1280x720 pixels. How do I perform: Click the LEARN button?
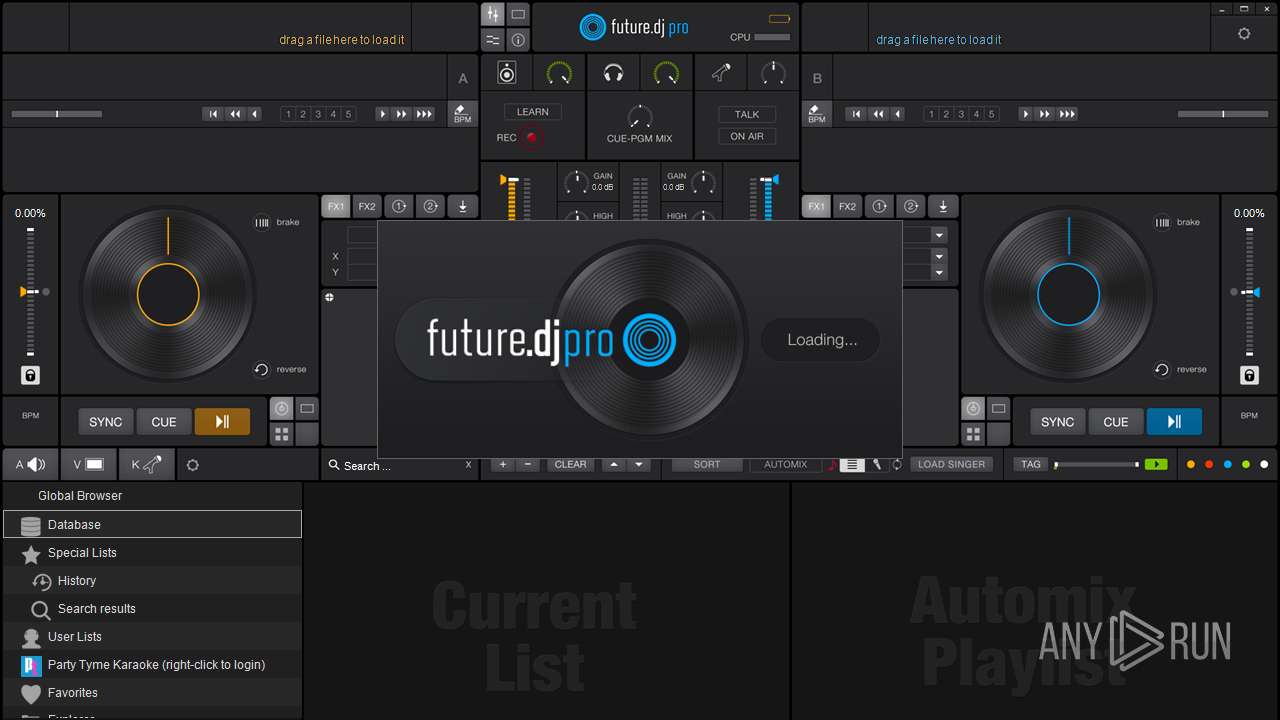click(x=533, y=112)
